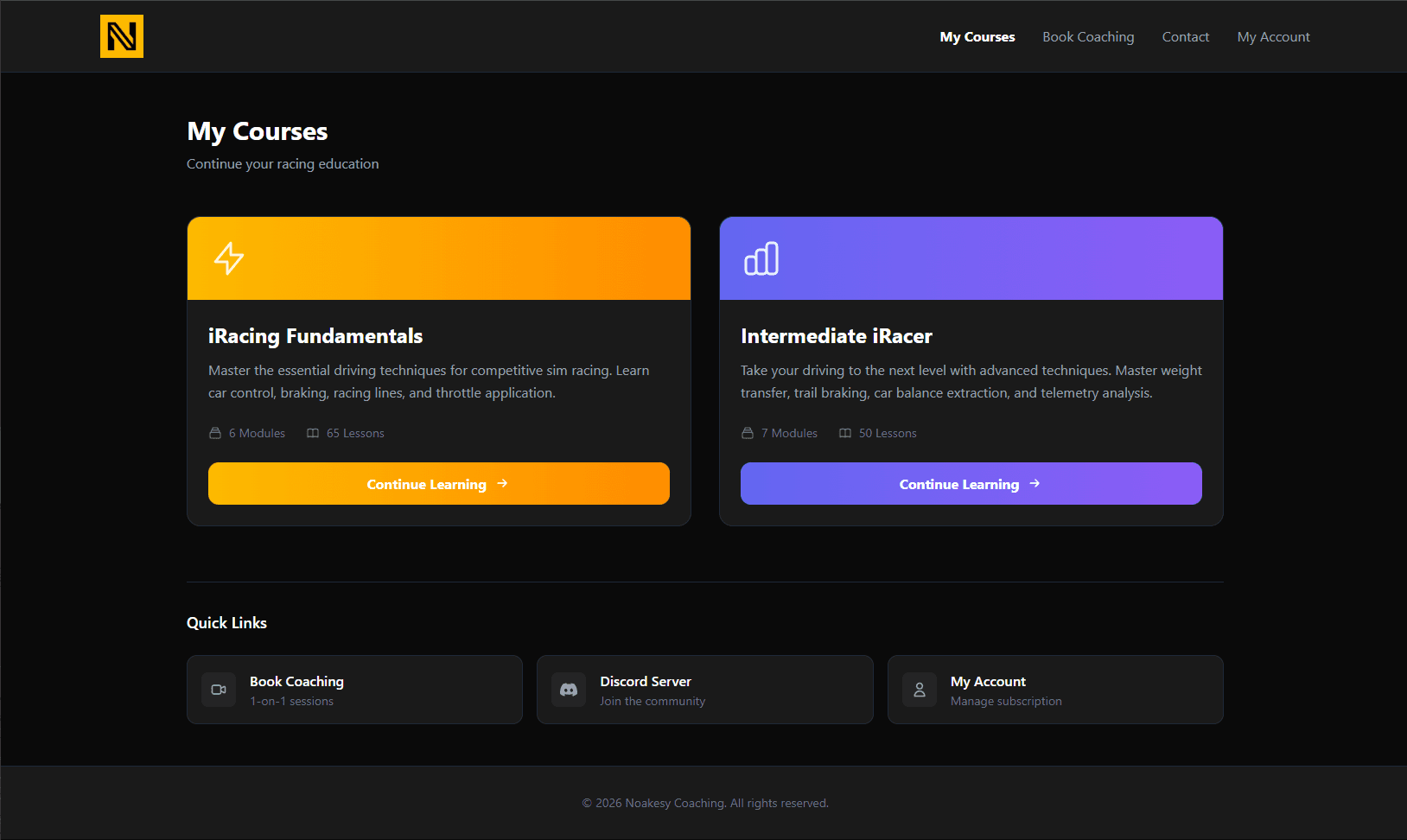This screenshot has height=840, width=1407.
Task: Open My Account in the top navigation
Action: [x=1273, y=37]
